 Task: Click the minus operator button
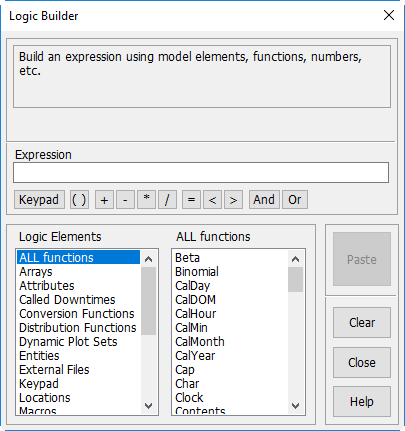(x=125, y=200)
